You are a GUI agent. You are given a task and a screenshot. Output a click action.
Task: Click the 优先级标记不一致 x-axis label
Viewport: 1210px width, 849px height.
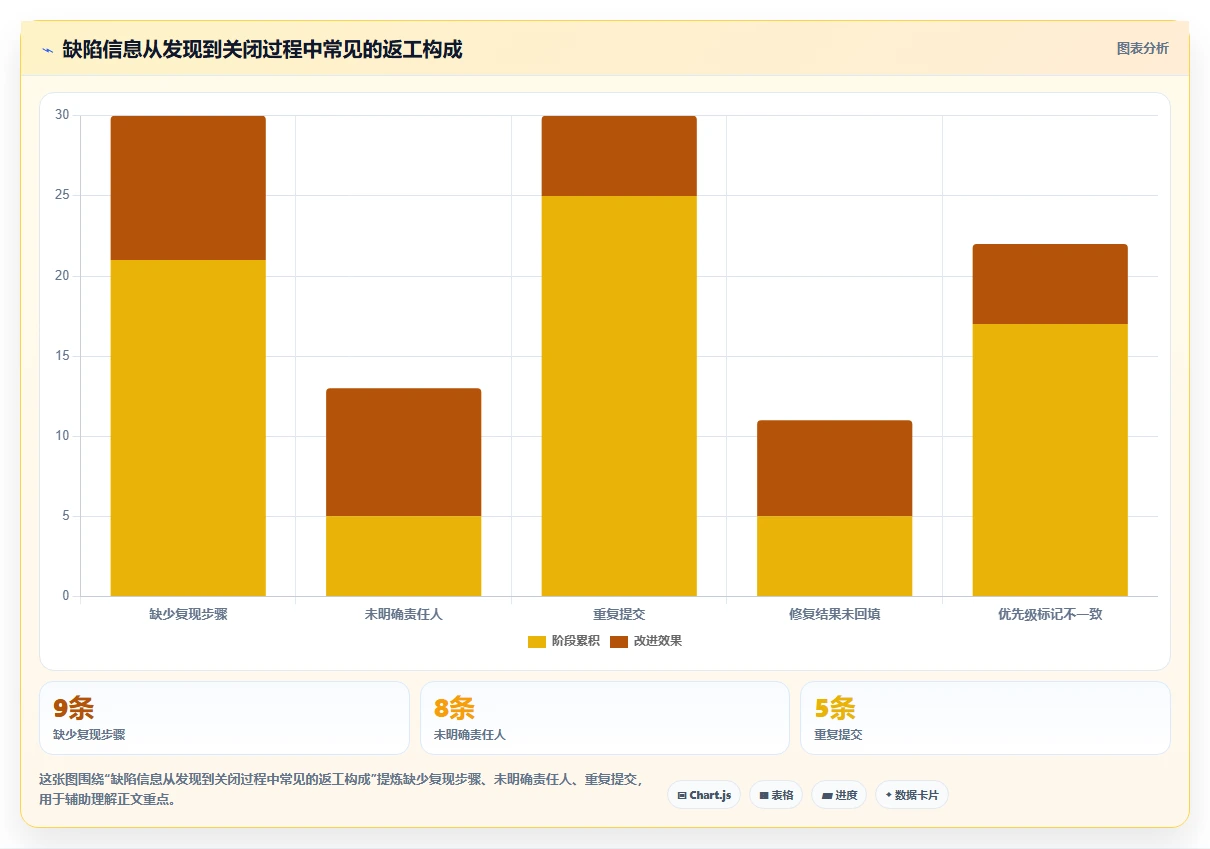pyautogui.click(x=1050, y=614)
